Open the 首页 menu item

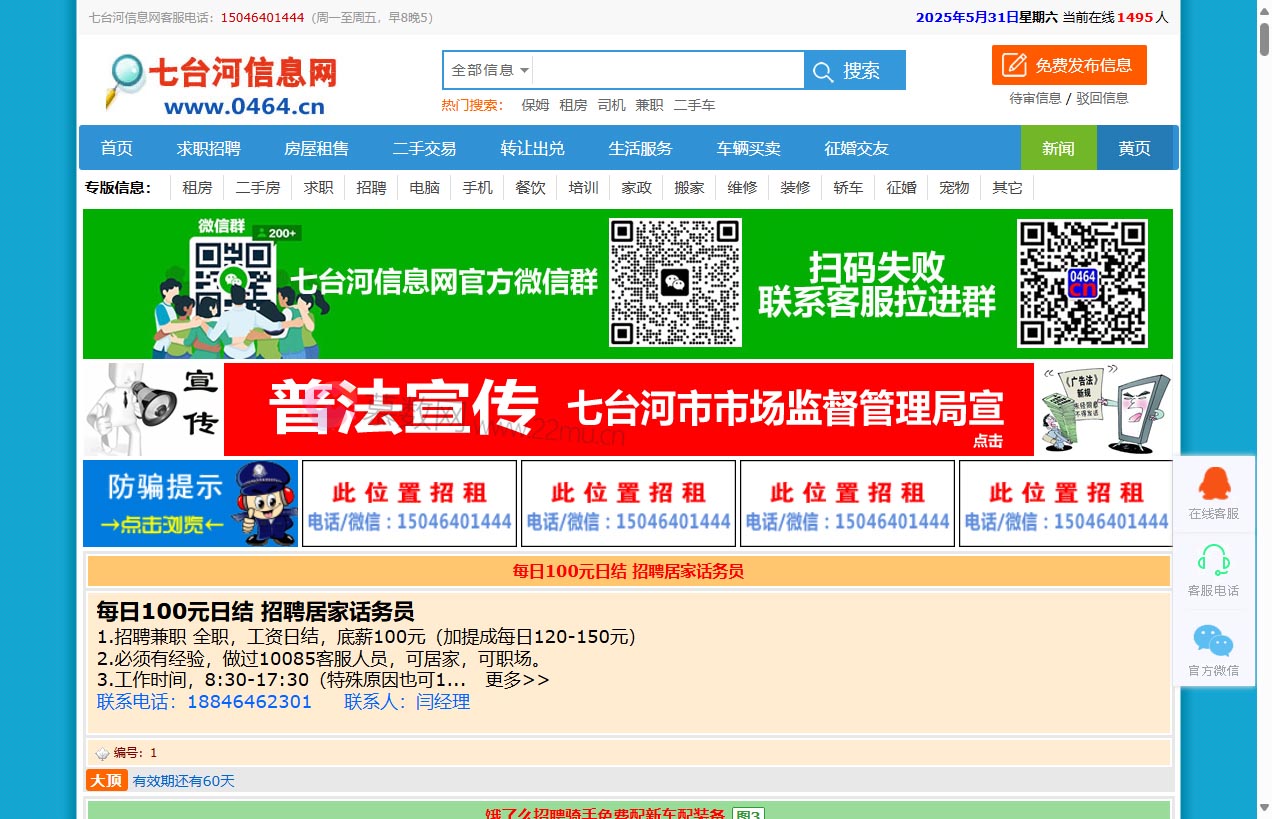pos(116,148)
